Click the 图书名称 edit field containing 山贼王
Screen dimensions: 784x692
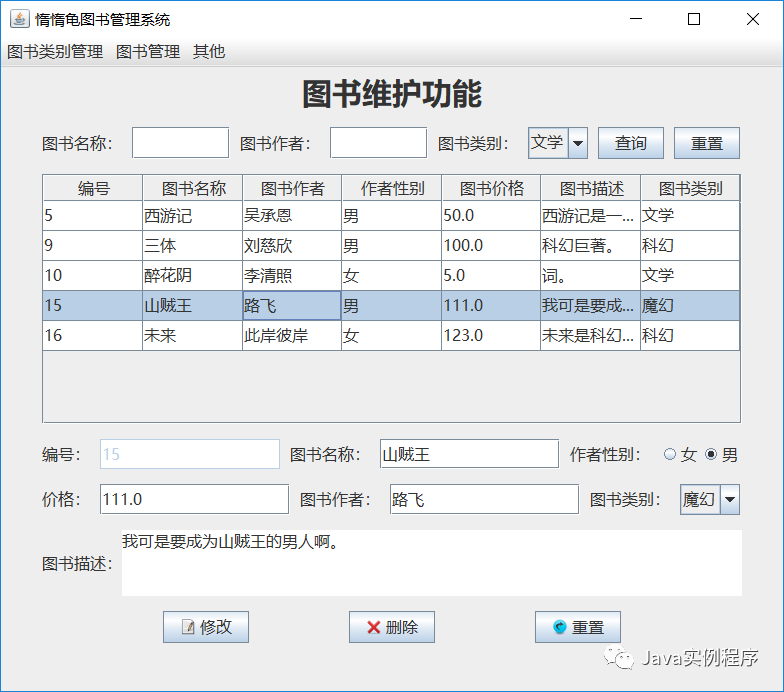coord(470,454)
